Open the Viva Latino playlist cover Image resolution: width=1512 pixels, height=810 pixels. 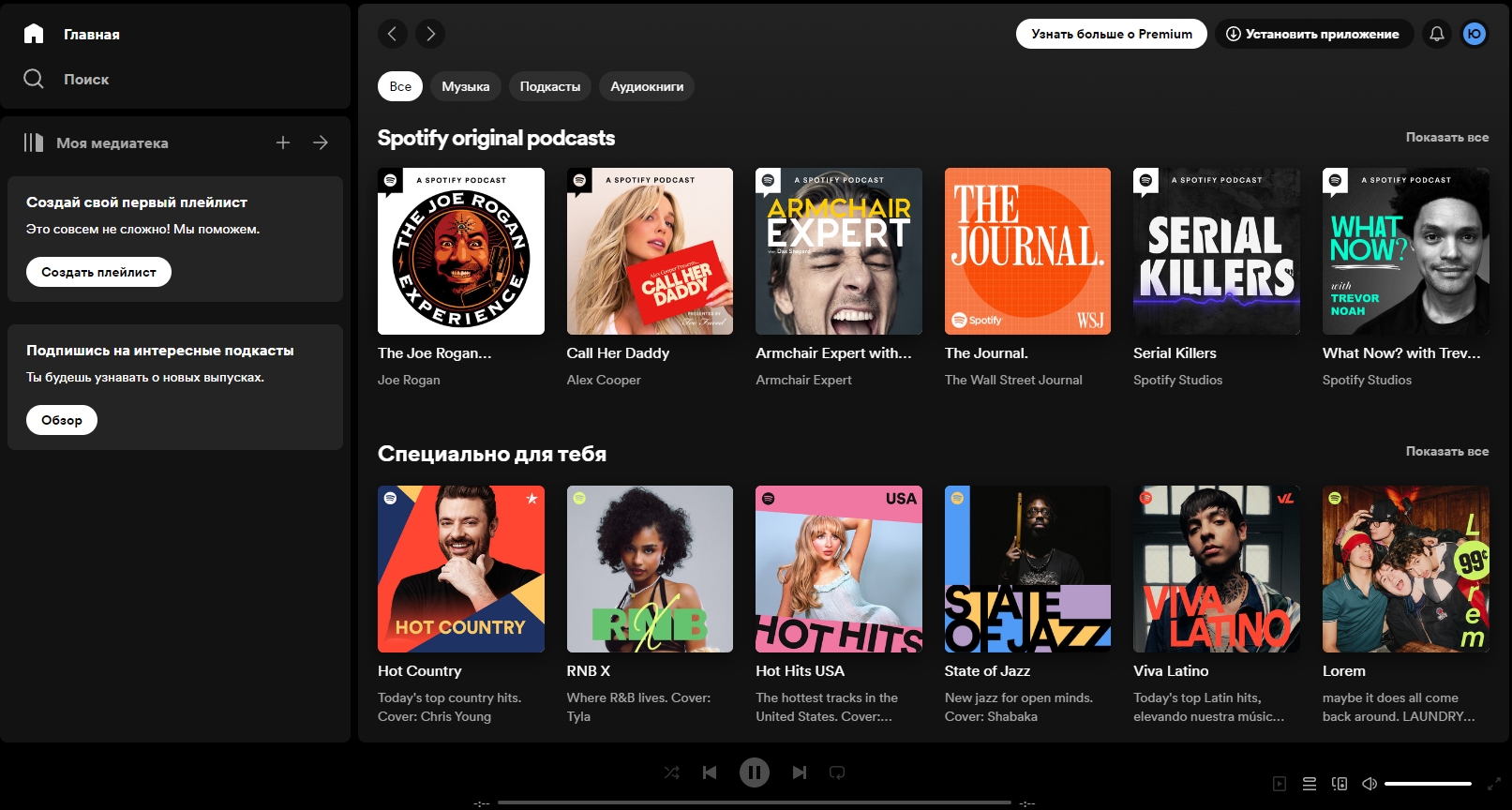1217,569
